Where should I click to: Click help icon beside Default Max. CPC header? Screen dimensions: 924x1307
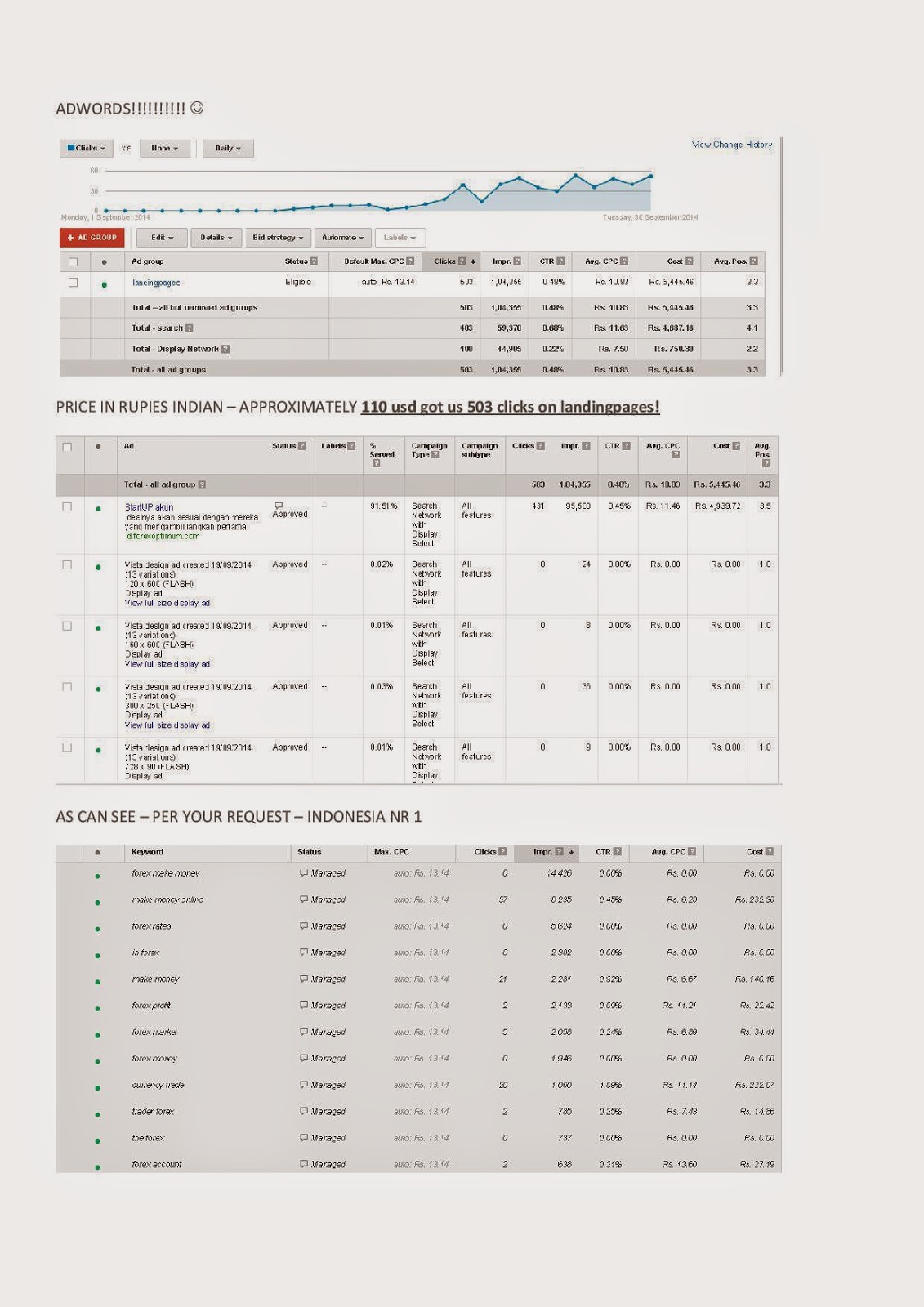[410, 261]
